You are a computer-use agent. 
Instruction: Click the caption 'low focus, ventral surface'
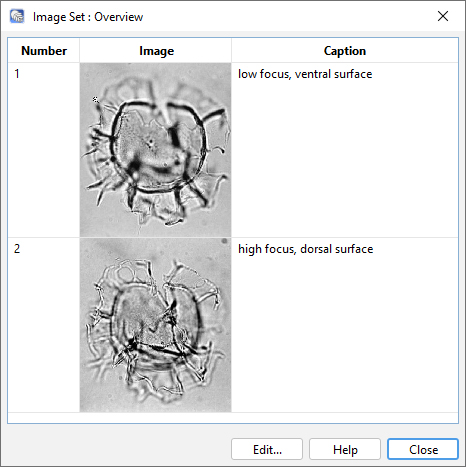click(x=305, y=74)
